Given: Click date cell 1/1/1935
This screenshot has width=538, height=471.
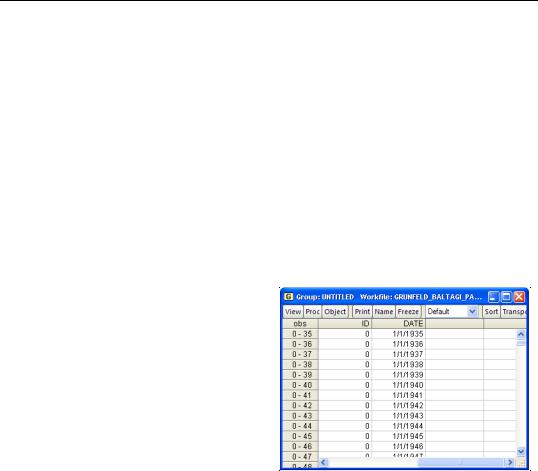Looking at the screenshot, I should coord(399,334).
